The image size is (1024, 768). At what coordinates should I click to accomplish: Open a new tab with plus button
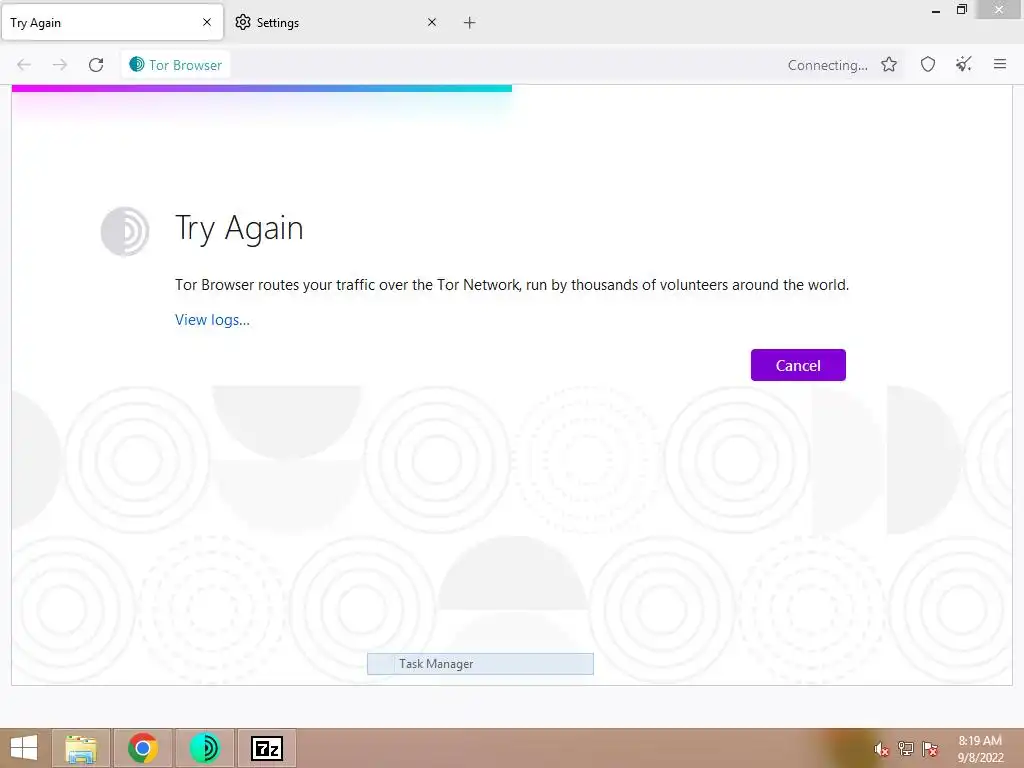[x=470, y=23]
